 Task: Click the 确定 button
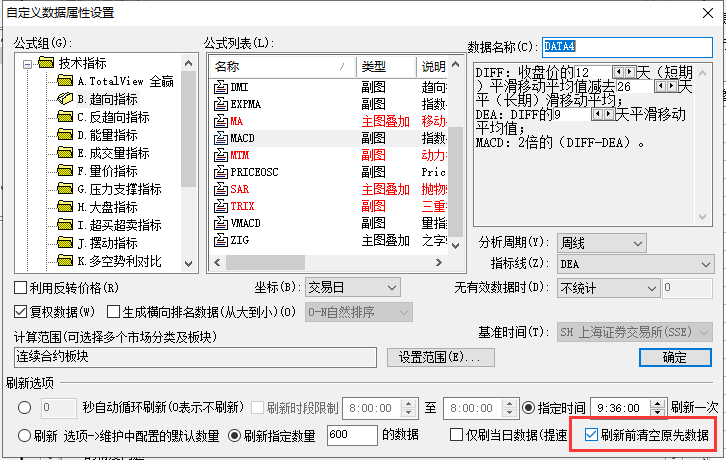675,358
